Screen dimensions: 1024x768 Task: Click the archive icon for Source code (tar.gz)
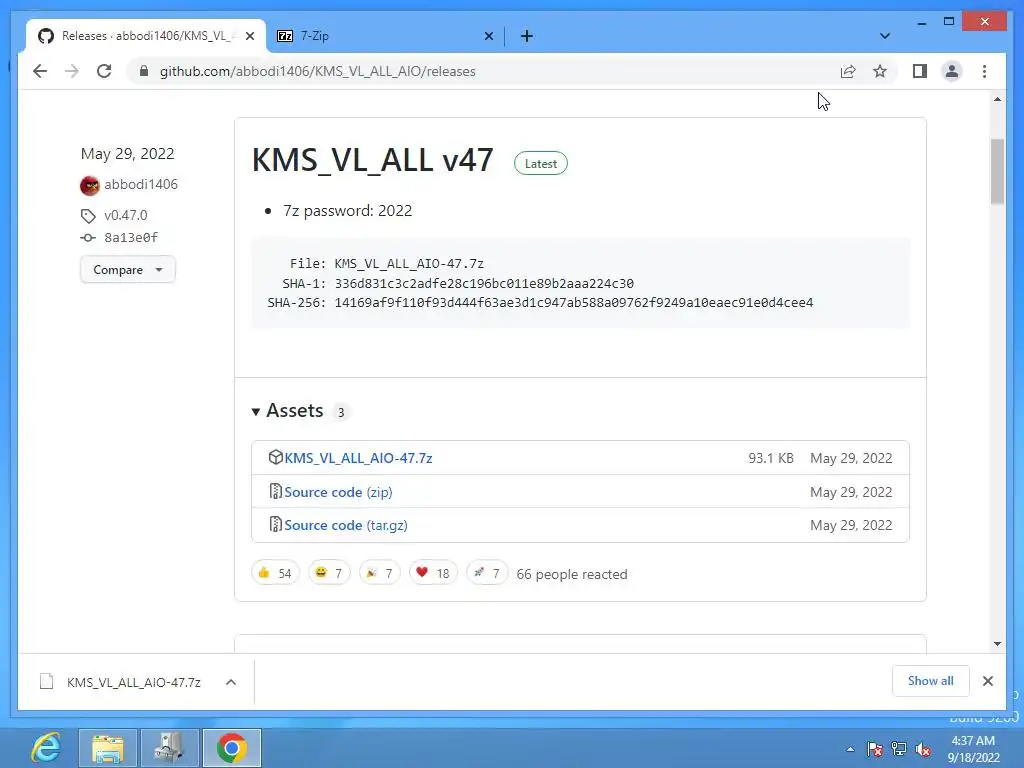pos(276,524)
